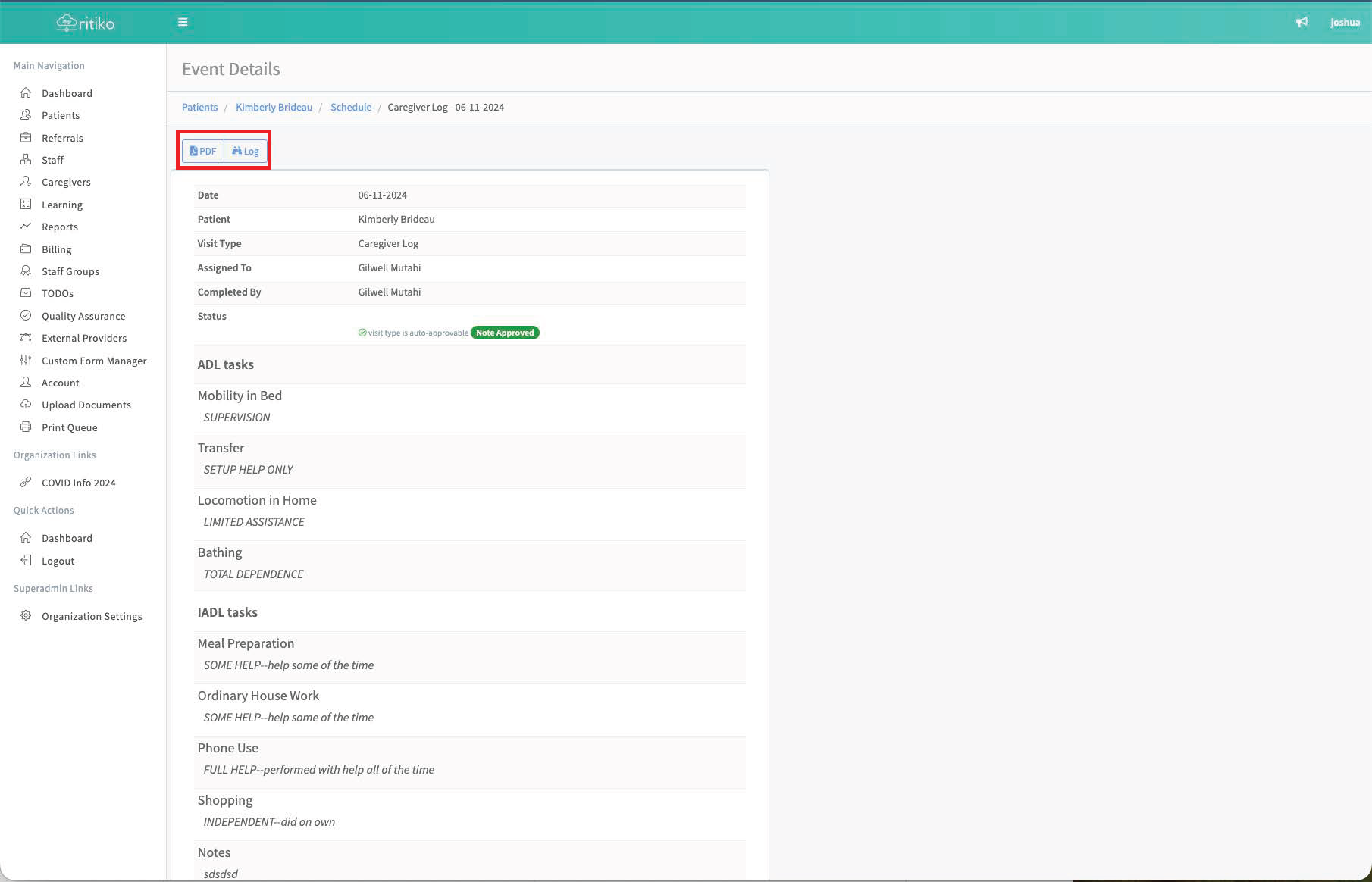Click the Dashboard home icon in main navigation

pyautogui.click(x=26, y=92)
